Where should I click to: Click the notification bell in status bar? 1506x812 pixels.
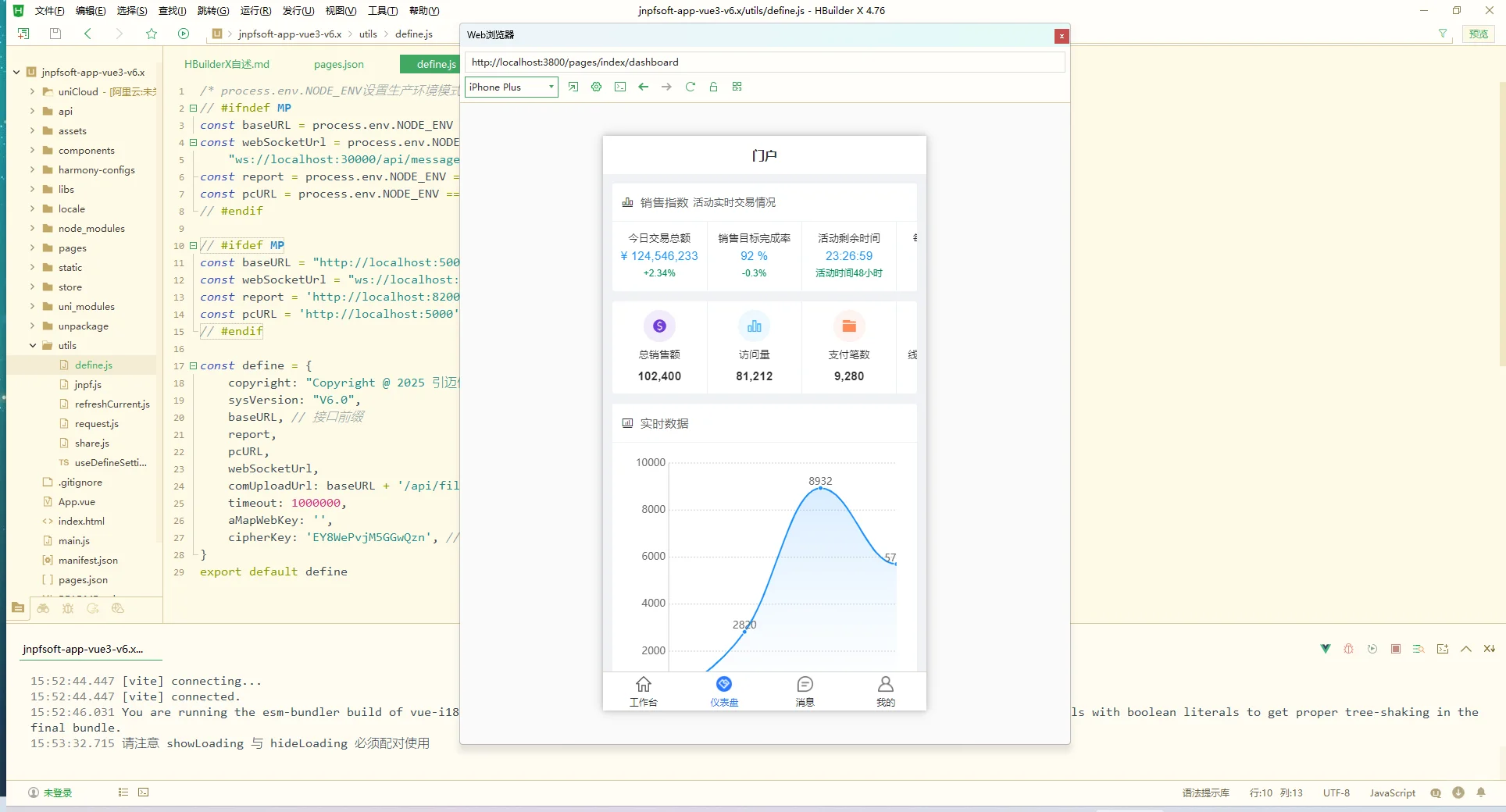[1481, 792]
